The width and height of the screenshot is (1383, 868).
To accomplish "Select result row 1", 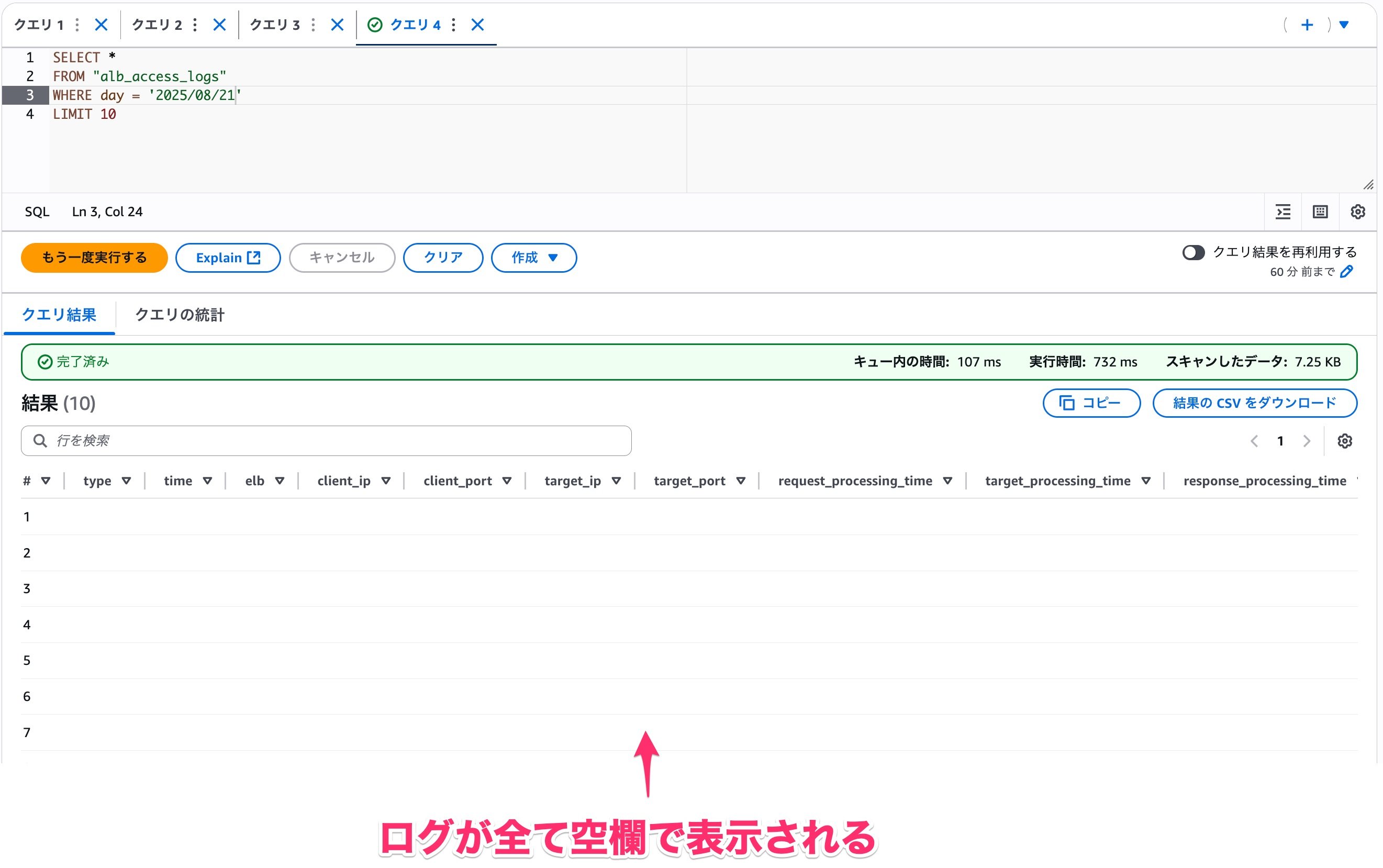I will click(x=689, y=517).
